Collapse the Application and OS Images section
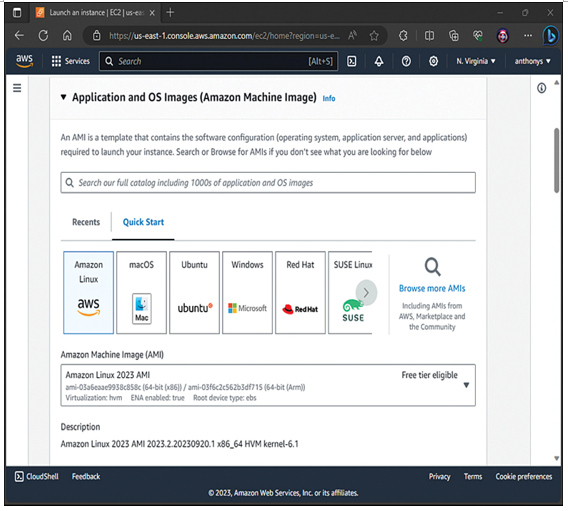This screenshot has height=511, width=568. pos(63,97)
